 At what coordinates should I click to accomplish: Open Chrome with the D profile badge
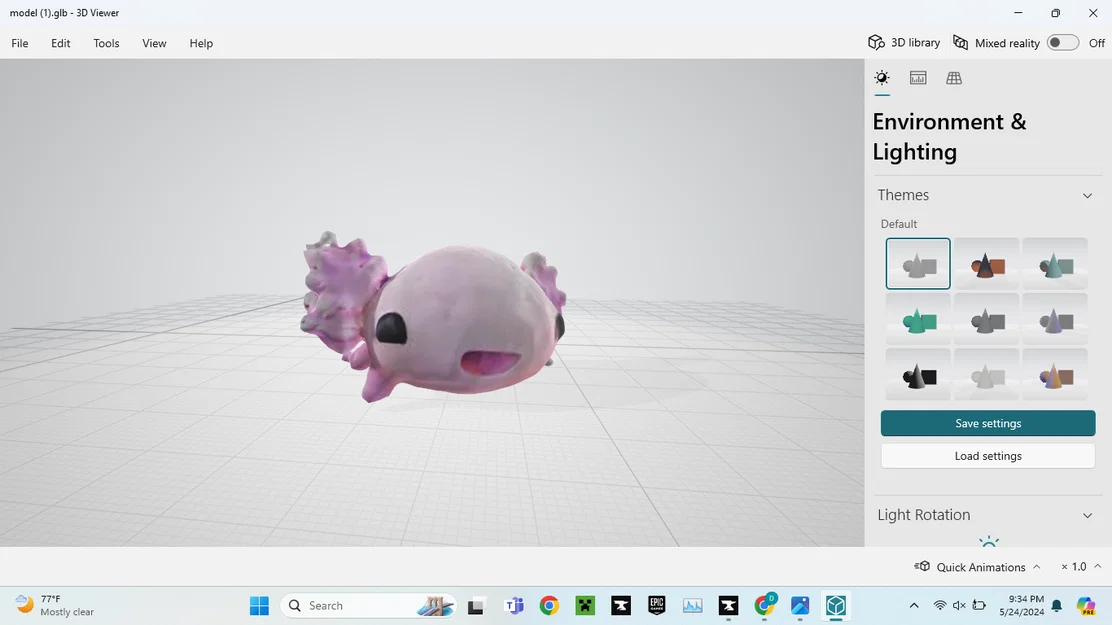click(x=764, y=606)
